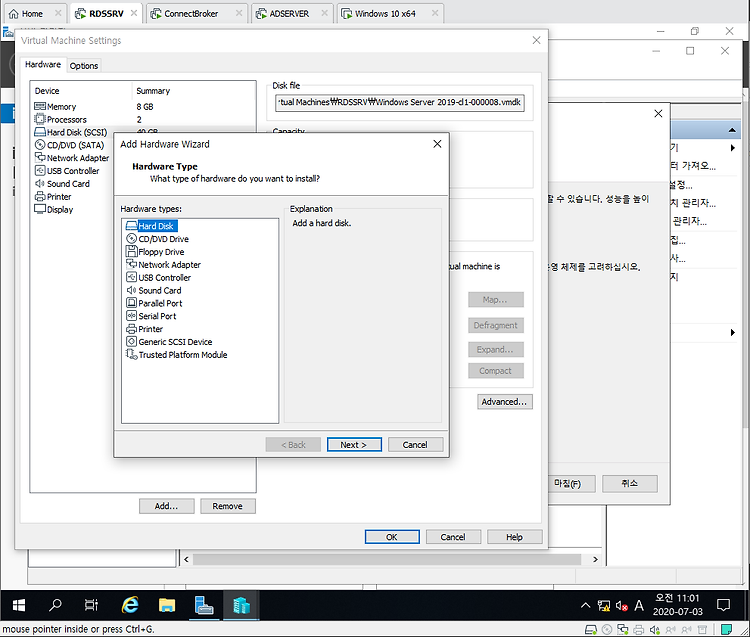Open Server Manager from the taskbar

tap(204, 605)
